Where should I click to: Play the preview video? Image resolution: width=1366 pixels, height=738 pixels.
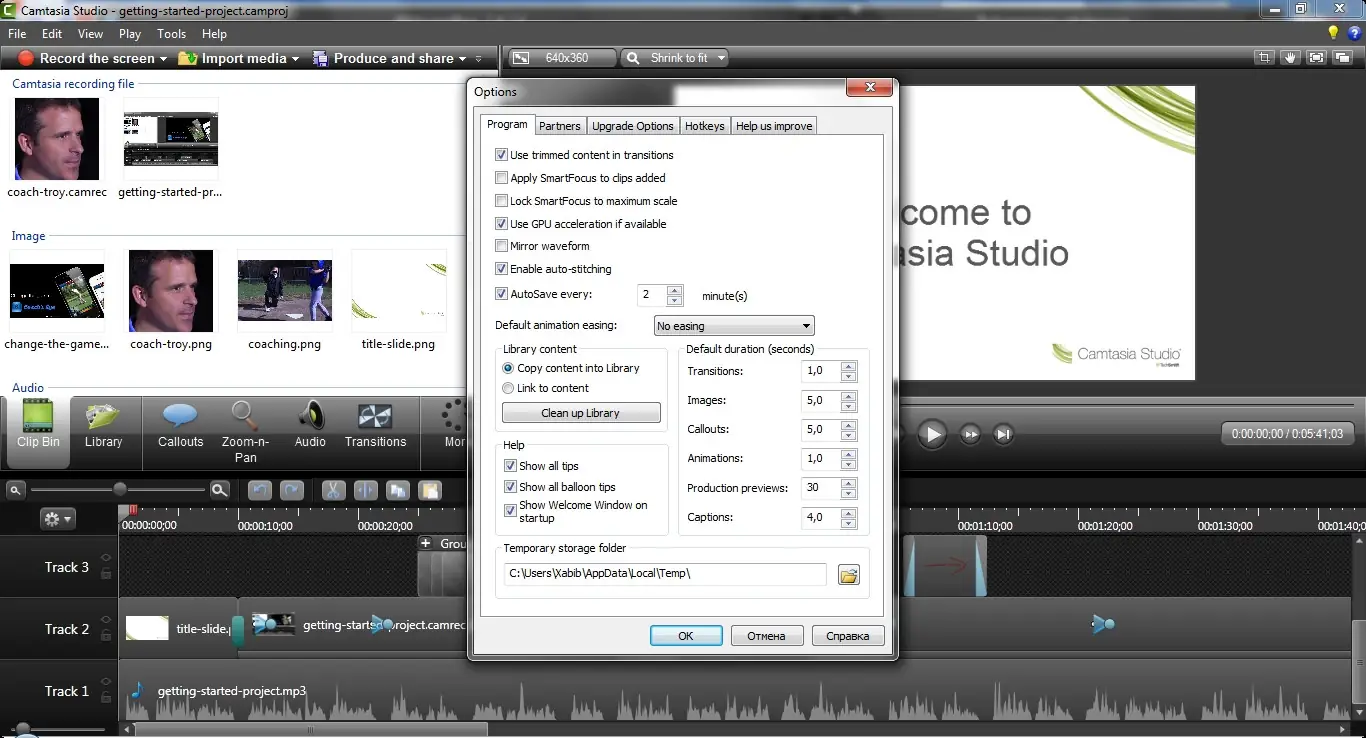pos(932,434)
